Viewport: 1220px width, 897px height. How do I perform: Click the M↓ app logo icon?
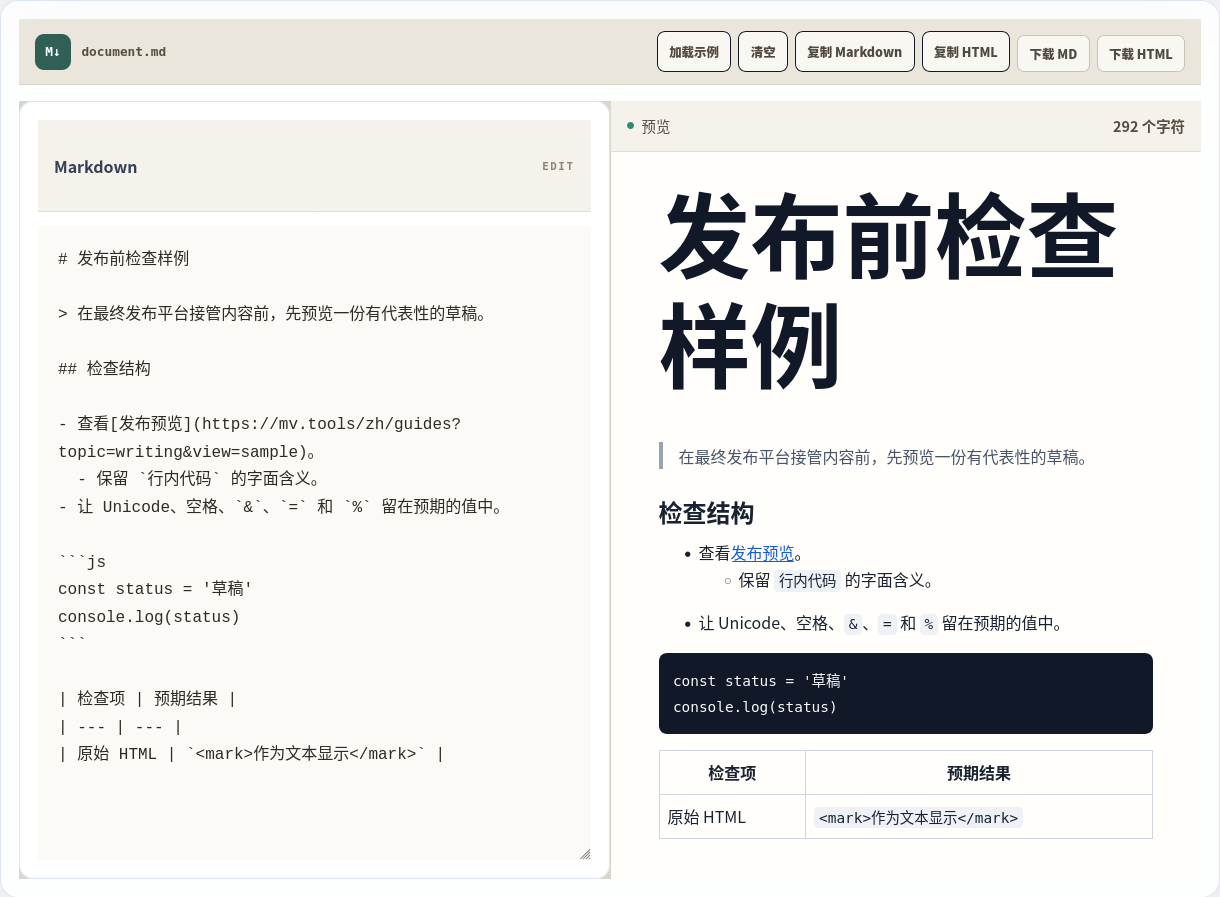(53, 52)
